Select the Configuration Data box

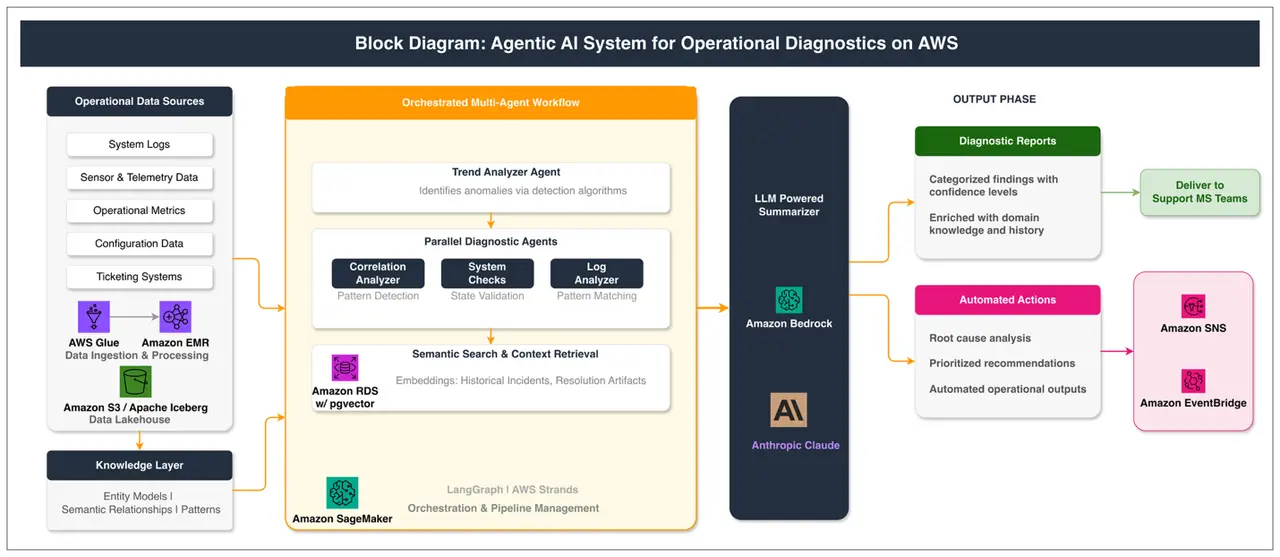[140, 244]
